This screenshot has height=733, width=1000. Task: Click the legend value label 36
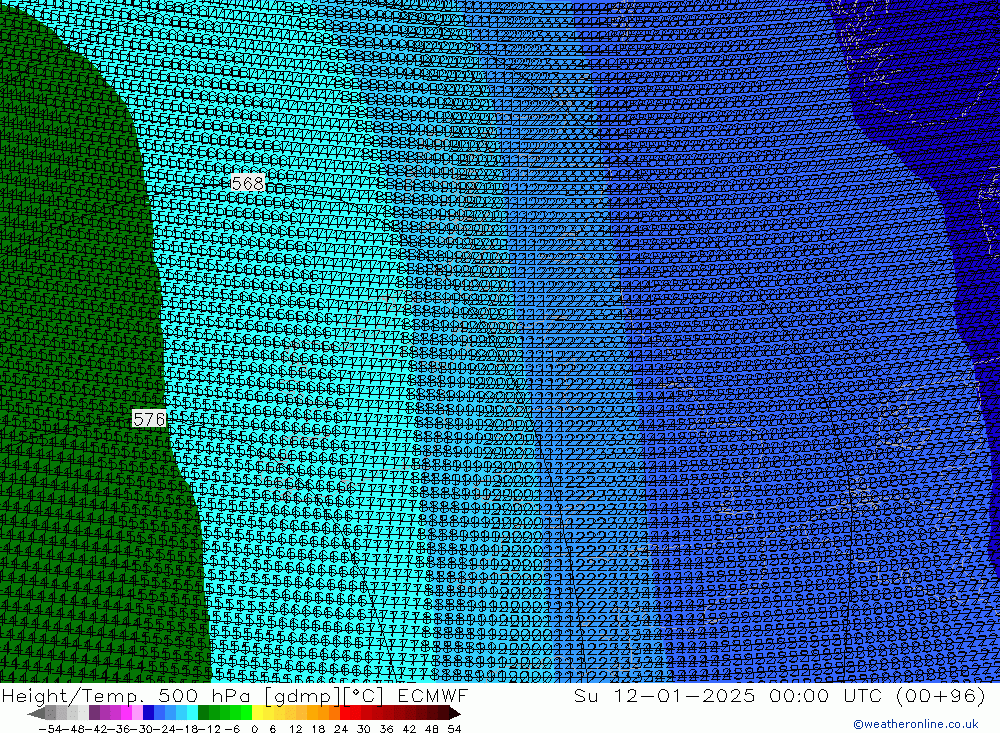coord(386,729)
